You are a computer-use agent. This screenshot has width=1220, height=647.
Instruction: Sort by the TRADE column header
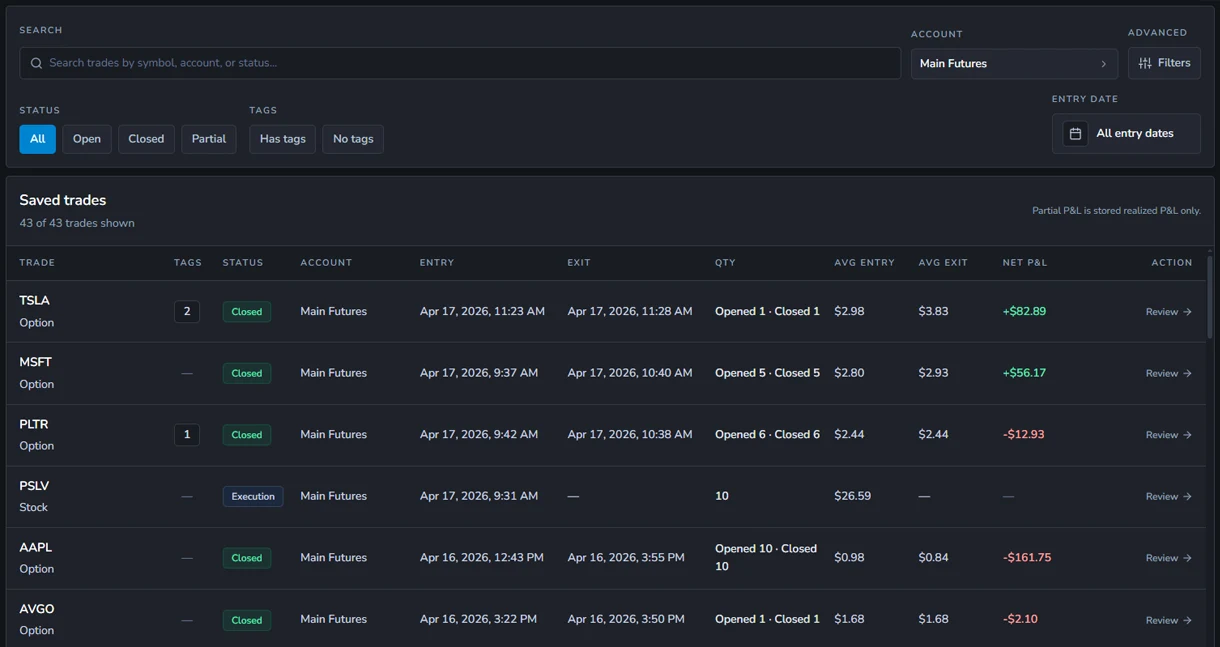pos(37,263)
